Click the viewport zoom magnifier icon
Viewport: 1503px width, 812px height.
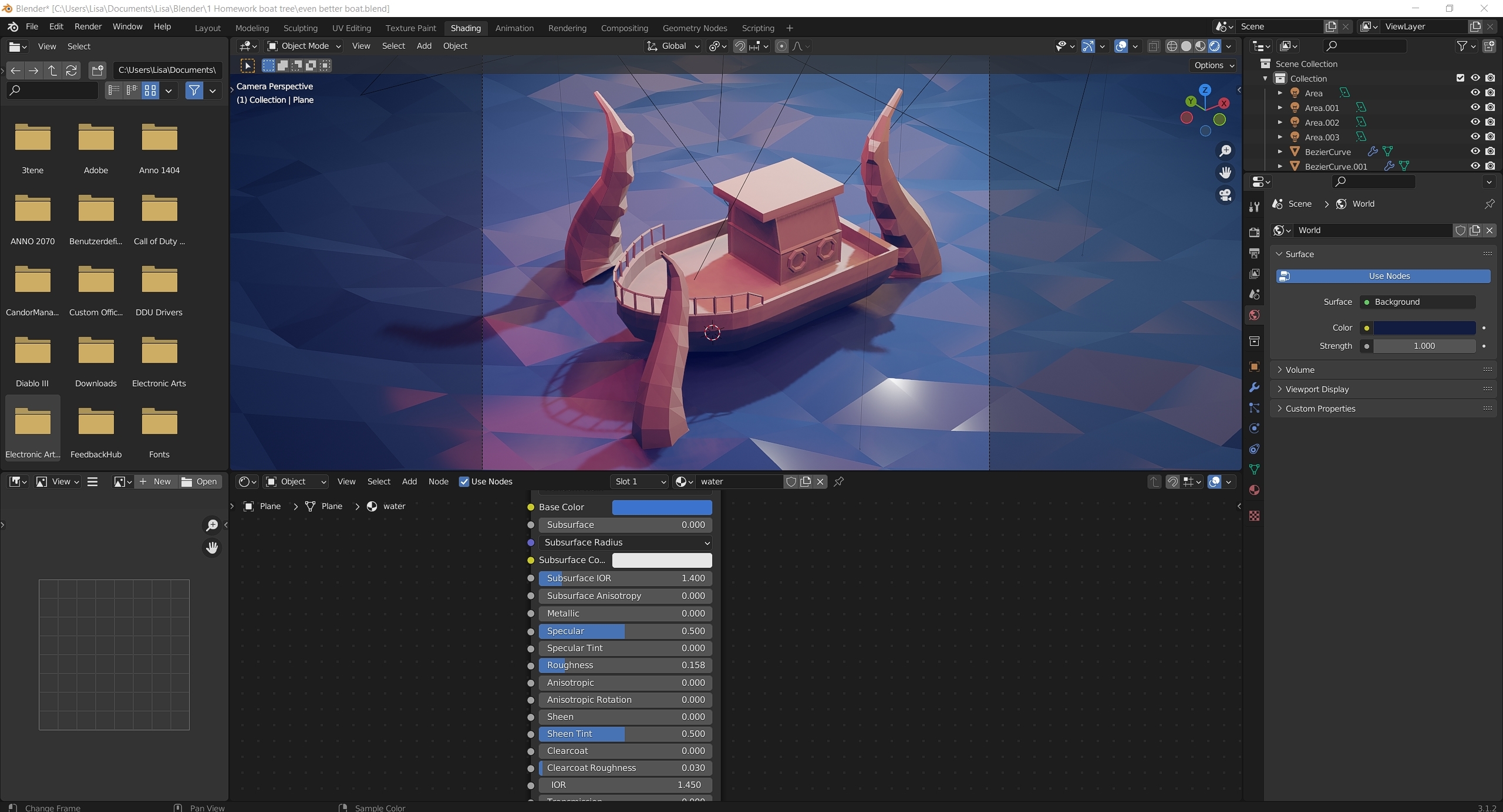(x=1225, y=151)
